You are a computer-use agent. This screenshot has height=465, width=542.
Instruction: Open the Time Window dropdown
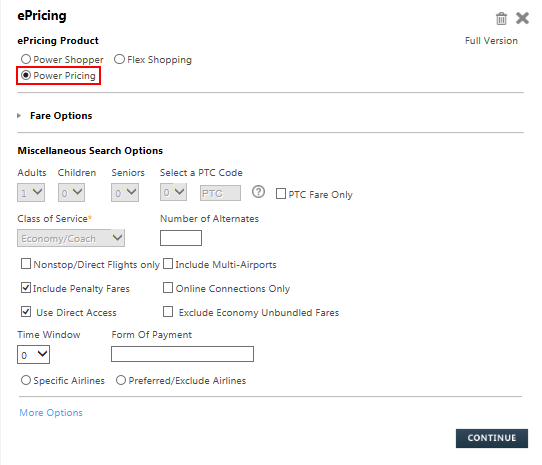click(x=34, y=355)
